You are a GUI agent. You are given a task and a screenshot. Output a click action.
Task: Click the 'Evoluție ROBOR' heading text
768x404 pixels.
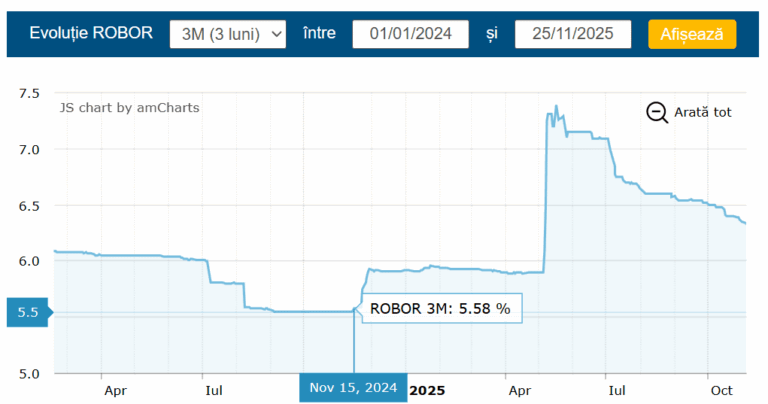[x=91, y=34]
